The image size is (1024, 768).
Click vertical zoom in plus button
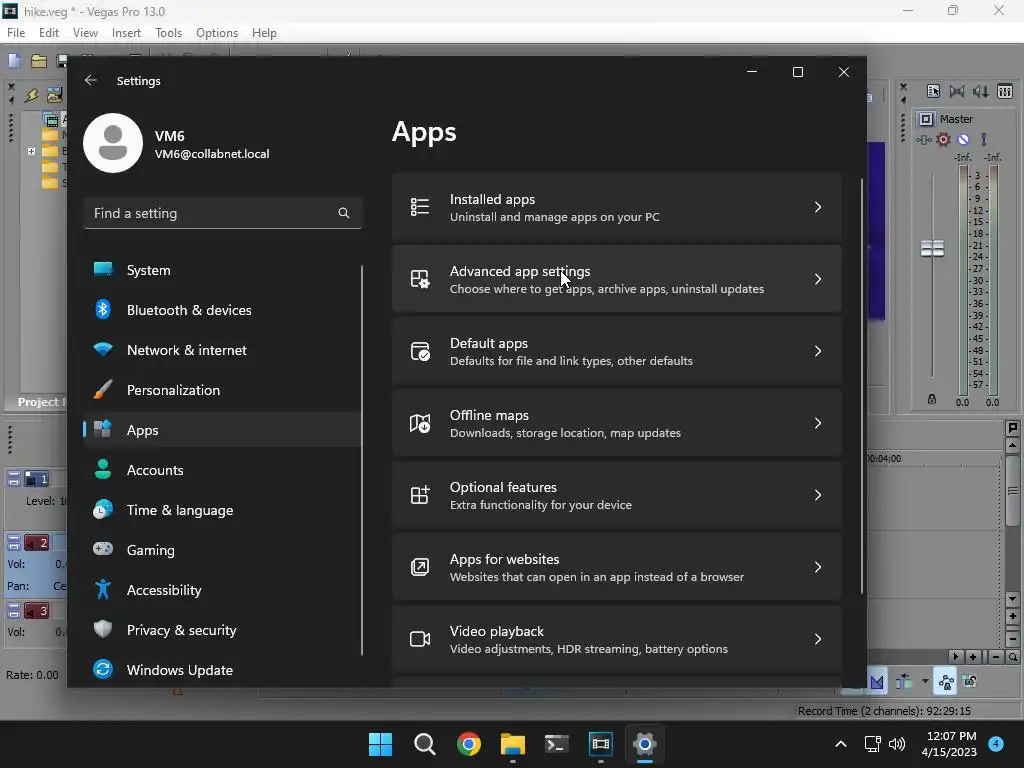pos(1012,616)
